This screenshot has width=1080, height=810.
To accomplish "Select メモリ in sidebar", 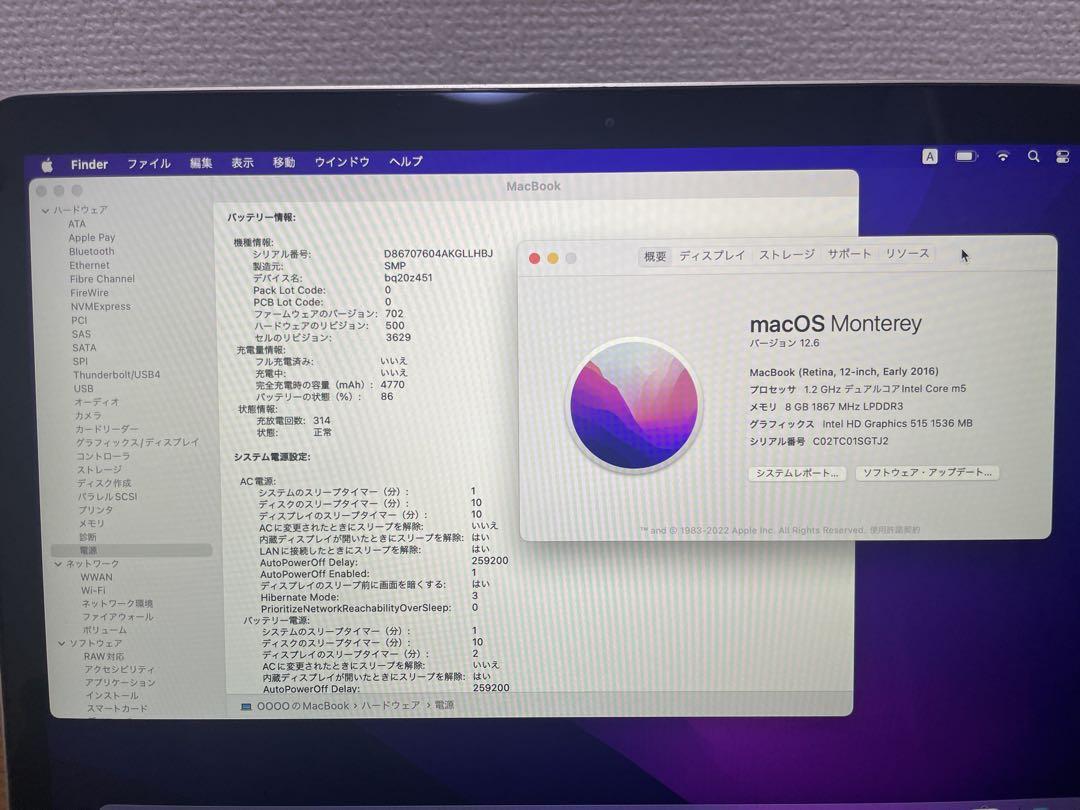I will tap(92, 523).
